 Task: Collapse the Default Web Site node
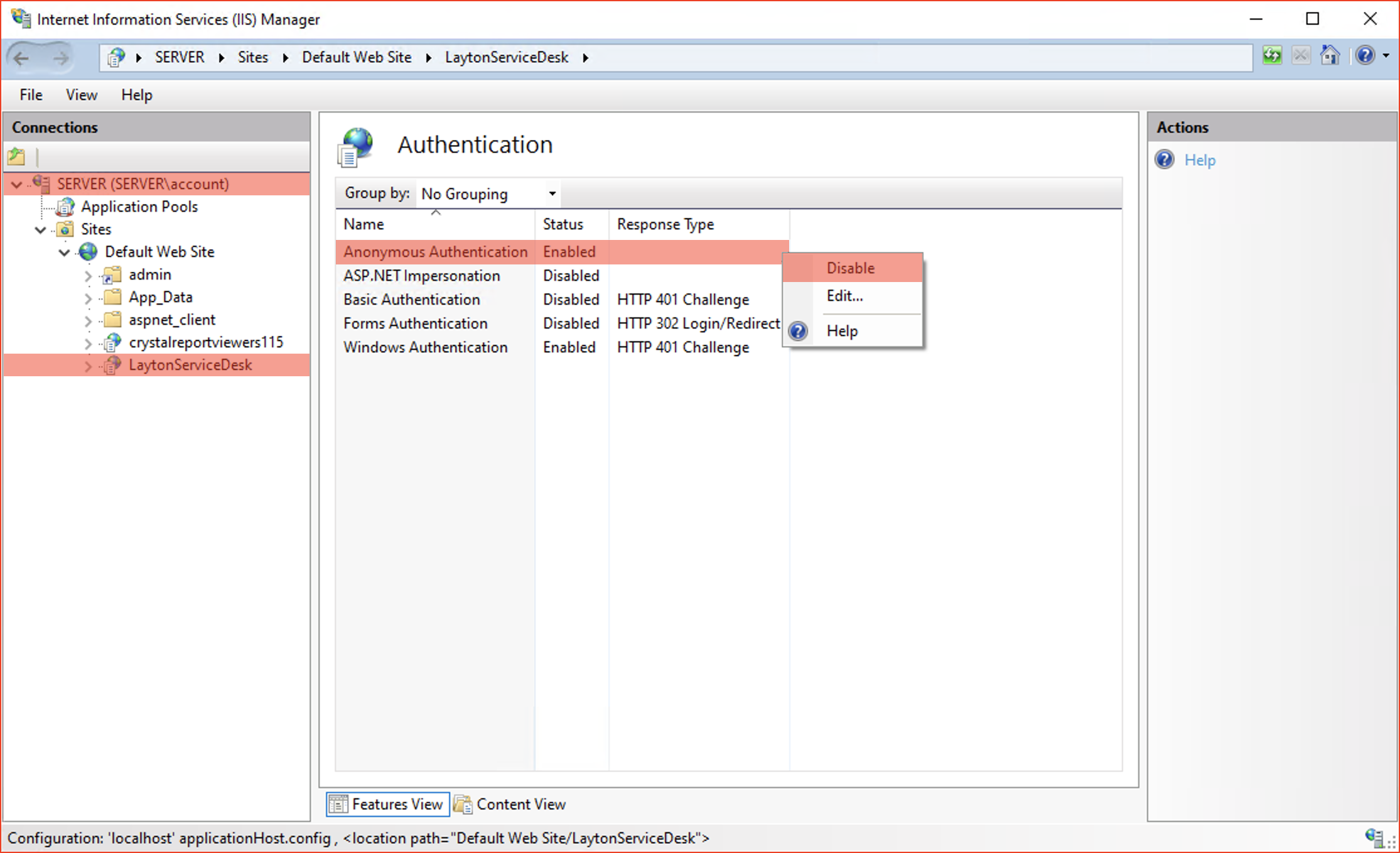pyautogui.click(x=65, y=253)
